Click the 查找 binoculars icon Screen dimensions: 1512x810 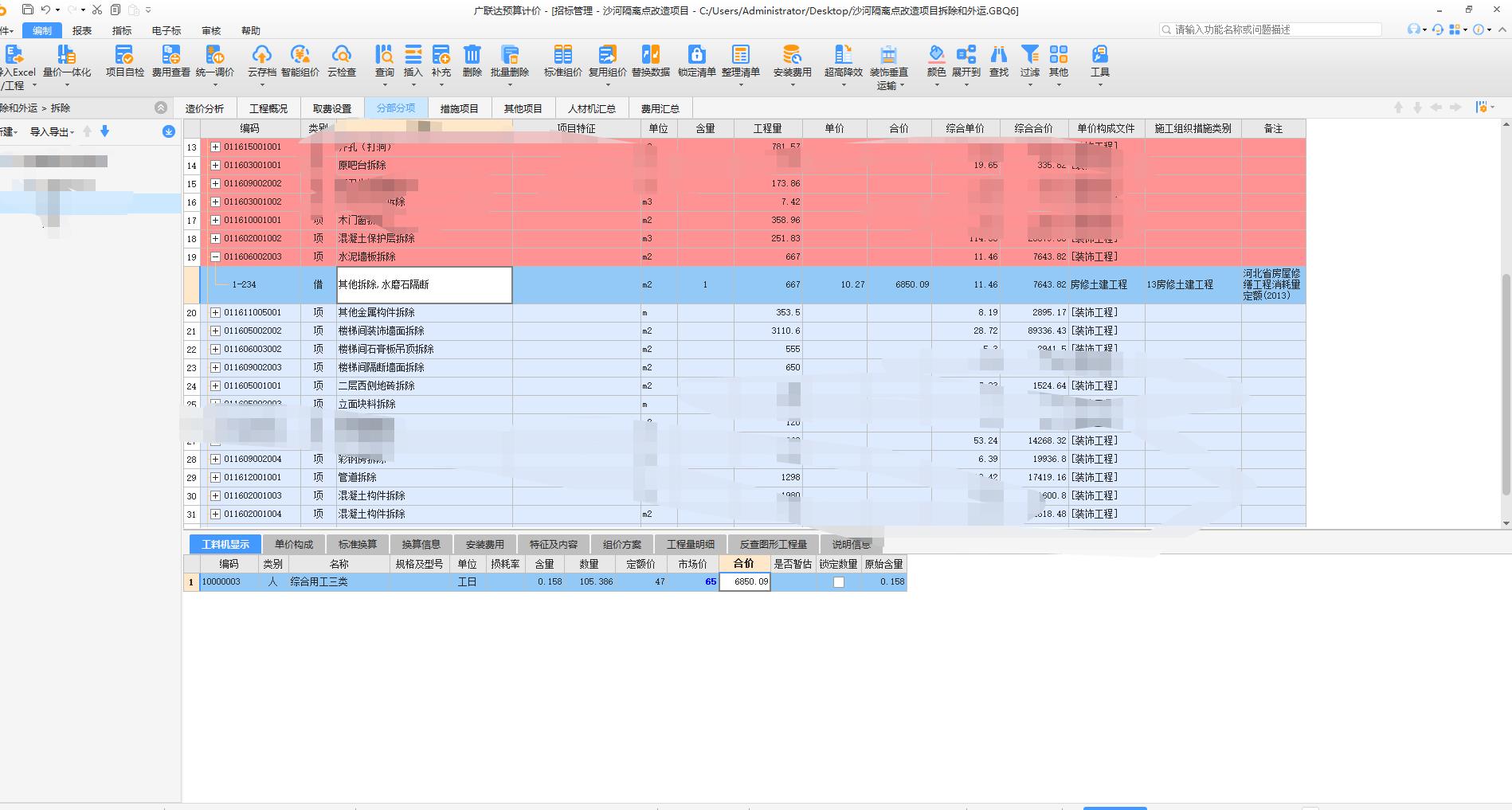999,55
